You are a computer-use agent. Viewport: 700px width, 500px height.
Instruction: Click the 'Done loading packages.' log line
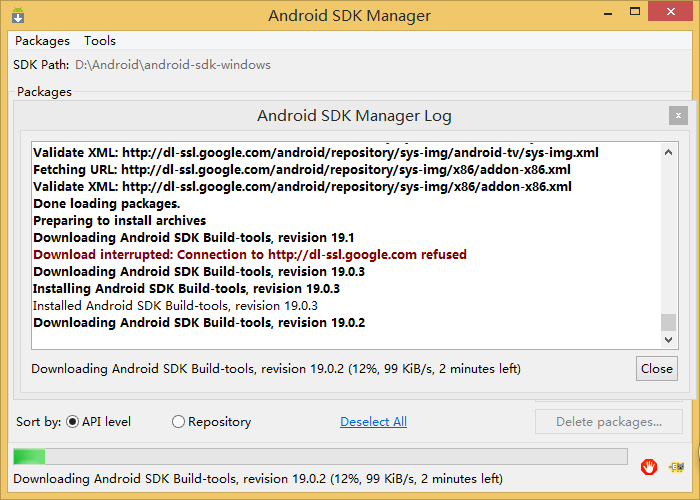[x=107, y=204]
